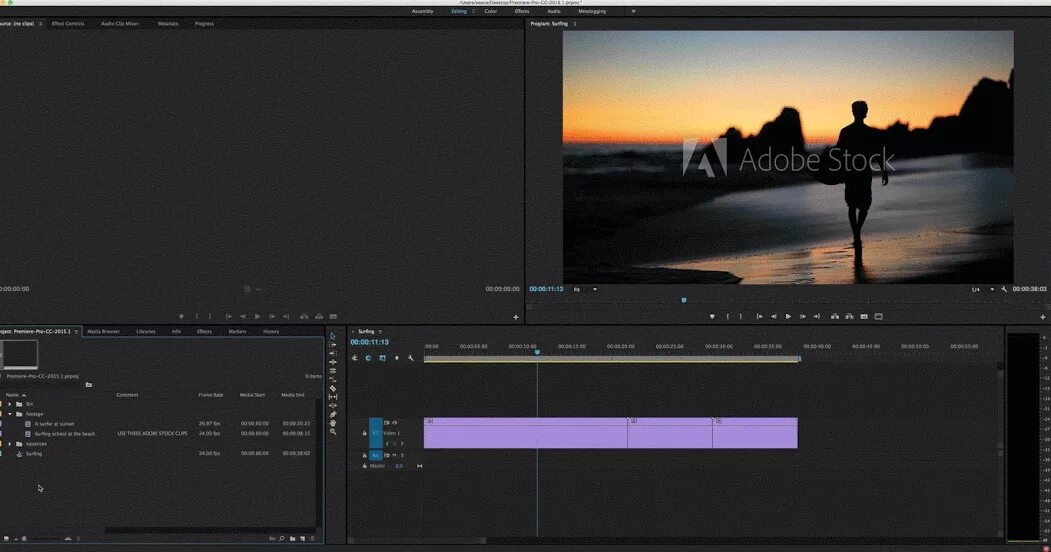Open timeline display settings wrench
The height and width of the screenshot is (552, 1051).
pos(411,358)
